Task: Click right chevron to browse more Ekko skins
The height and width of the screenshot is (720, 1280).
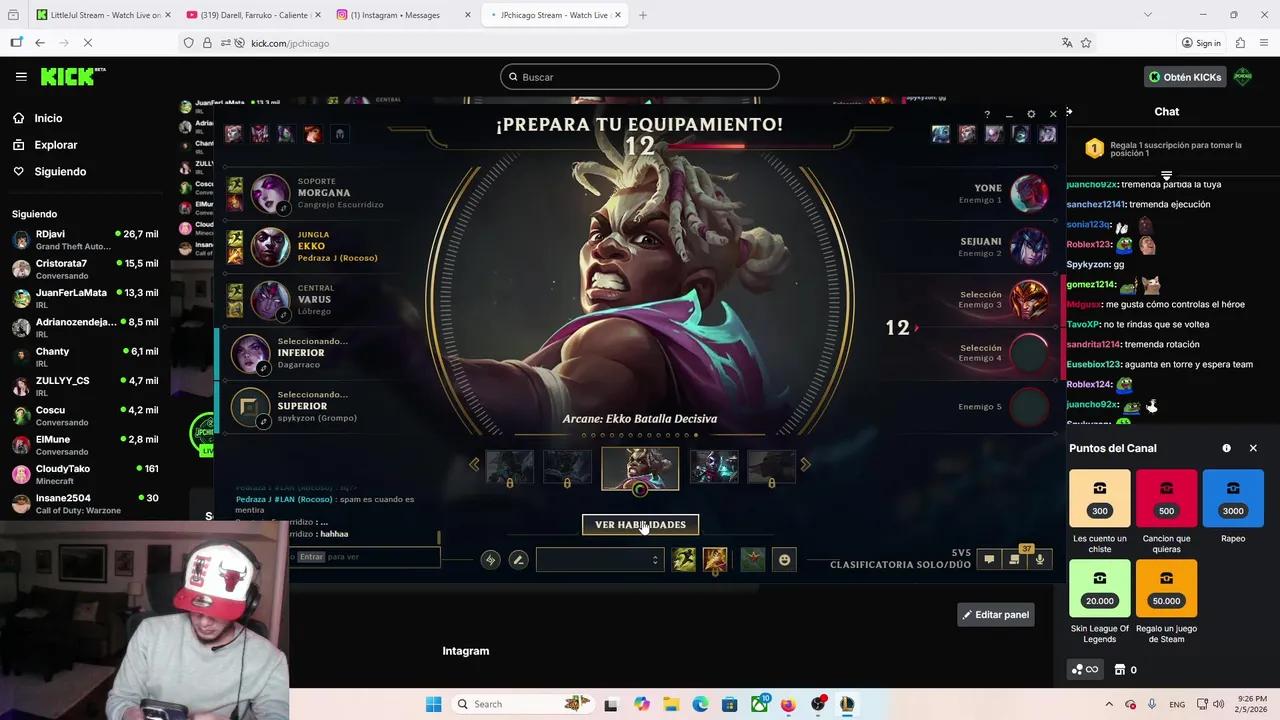Action: pos(805,464)
